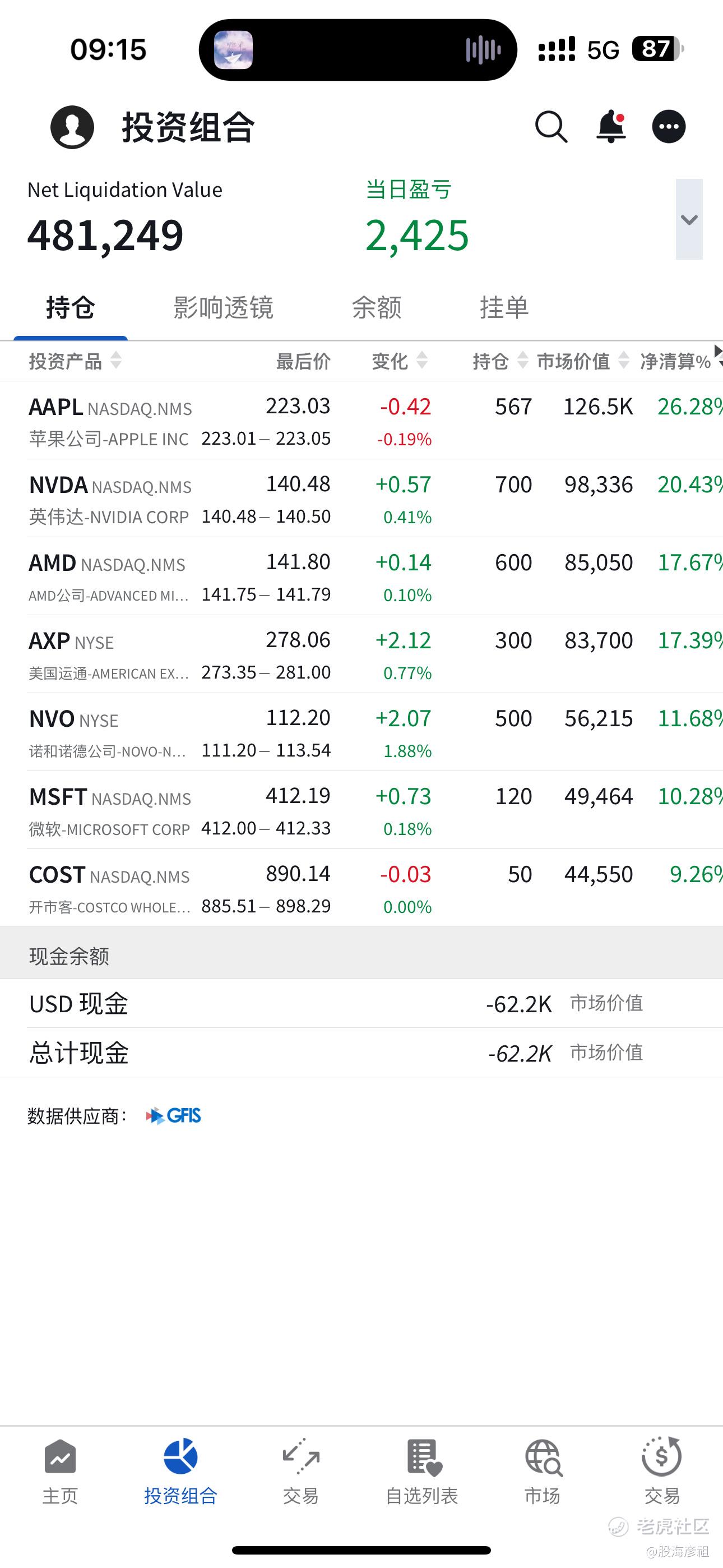The image size is (723, 1568).
Task: Open the NVO position row
Action: (x=361, y=732)
